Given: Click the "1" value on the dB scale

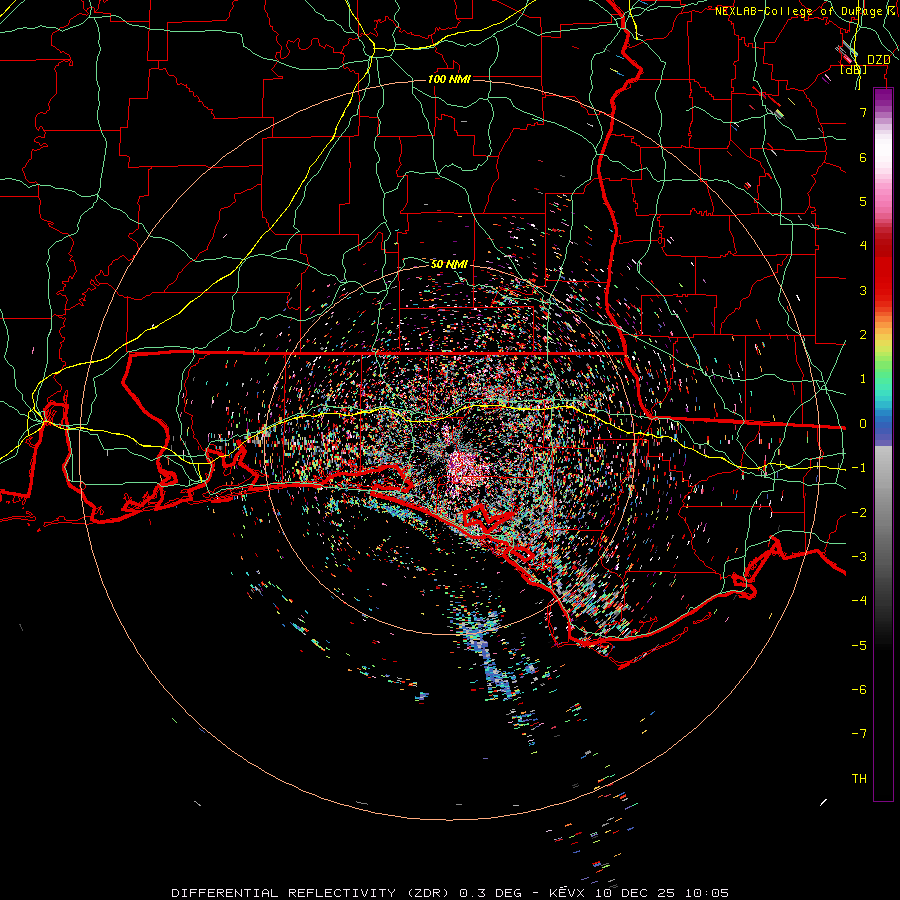Looking at the screenshot, I should pyautogui.click(x=863, y=379).
